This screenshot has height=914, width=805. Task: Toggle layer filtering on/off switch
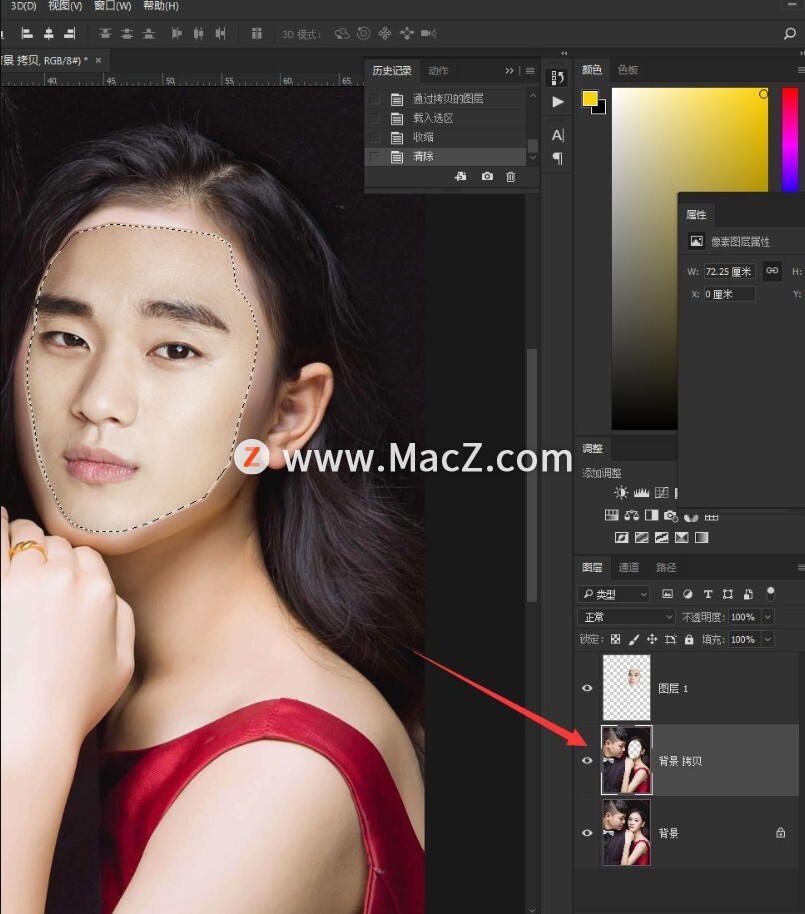771,594
